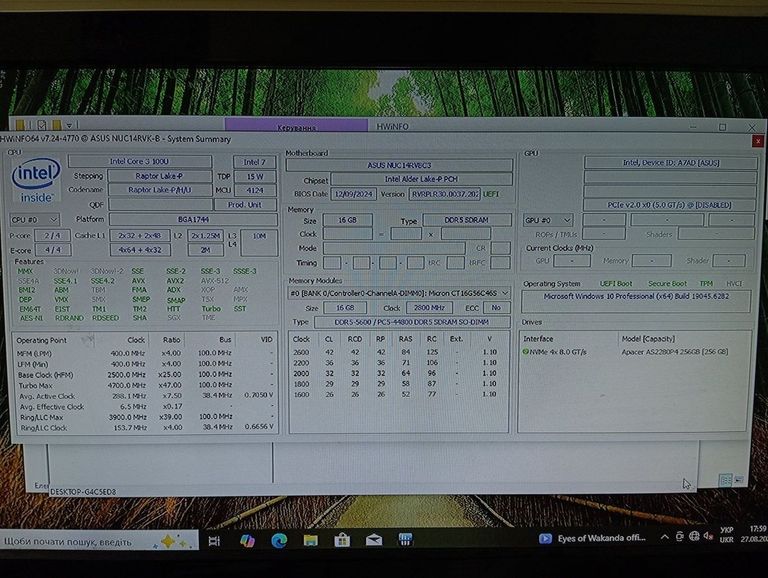Click the 15 W TDP field
Image resolution: width=768 pixels, height=578 pixels.
(255, 176)
